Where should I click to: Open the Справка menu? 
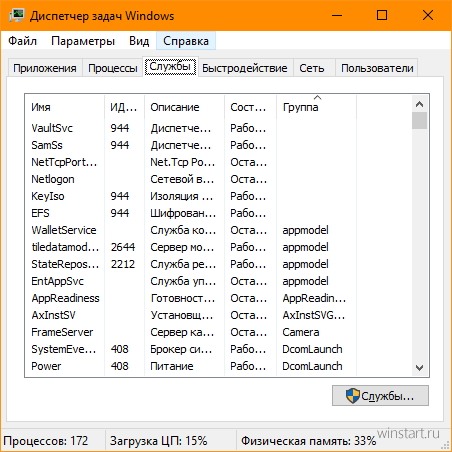186,41
